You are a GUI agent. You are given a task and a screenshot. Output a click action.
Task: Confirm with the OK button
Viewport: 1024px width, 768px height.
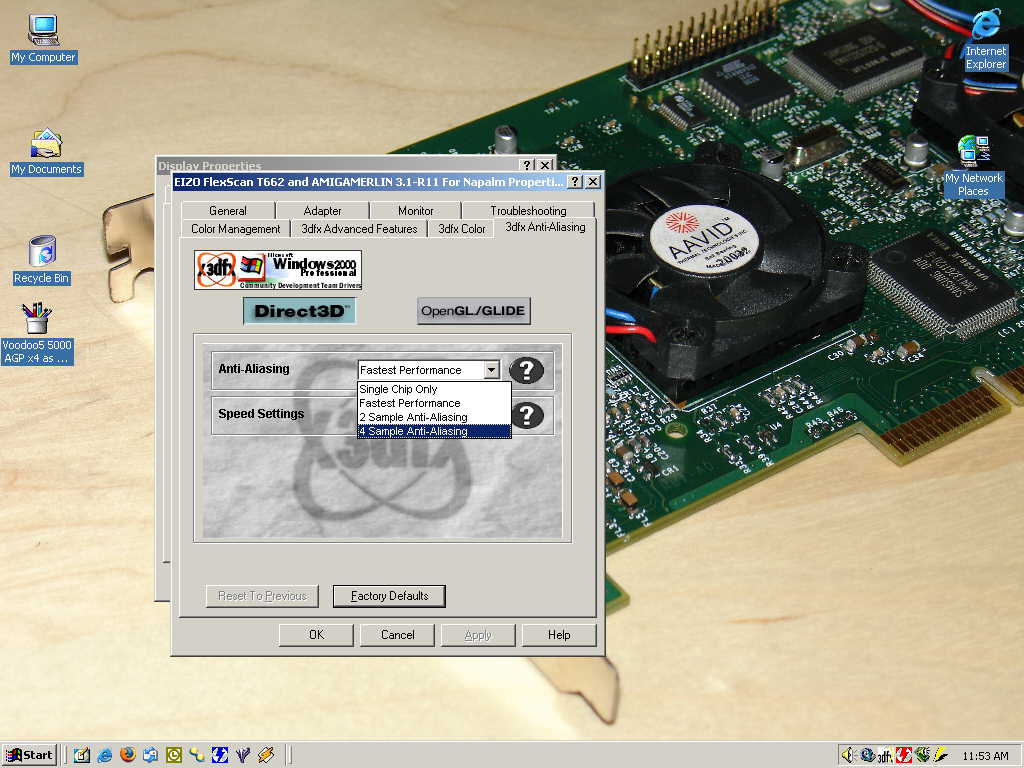coord(316,635)
